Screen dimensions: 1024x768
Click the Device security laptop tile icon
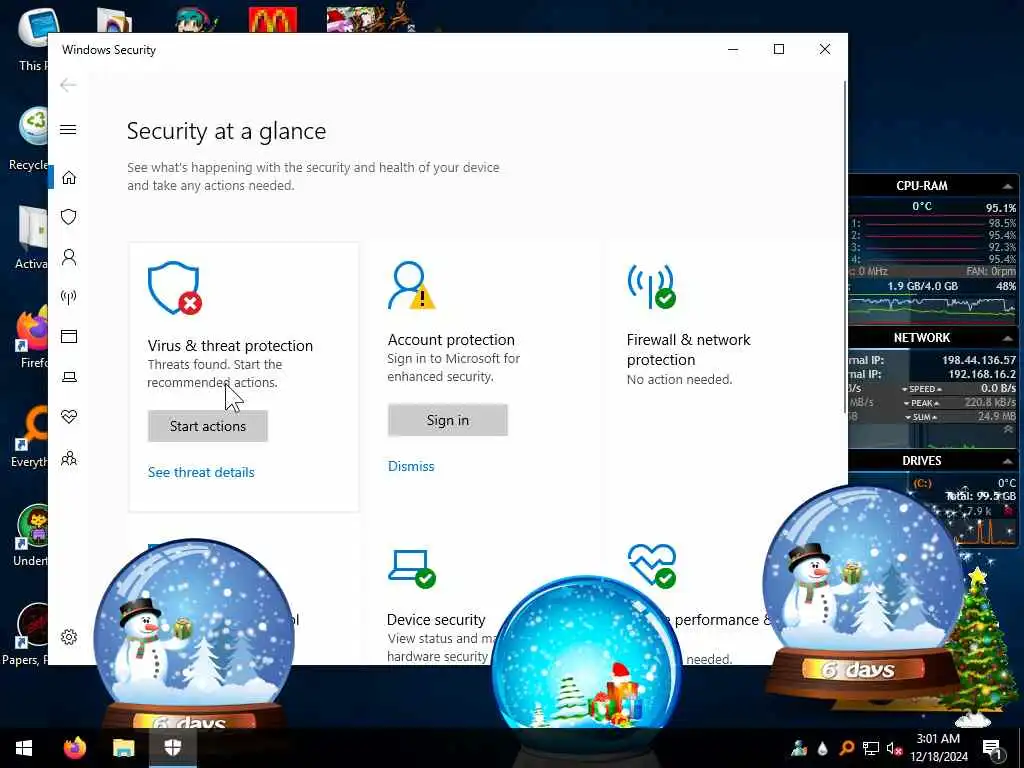(411, 569)
